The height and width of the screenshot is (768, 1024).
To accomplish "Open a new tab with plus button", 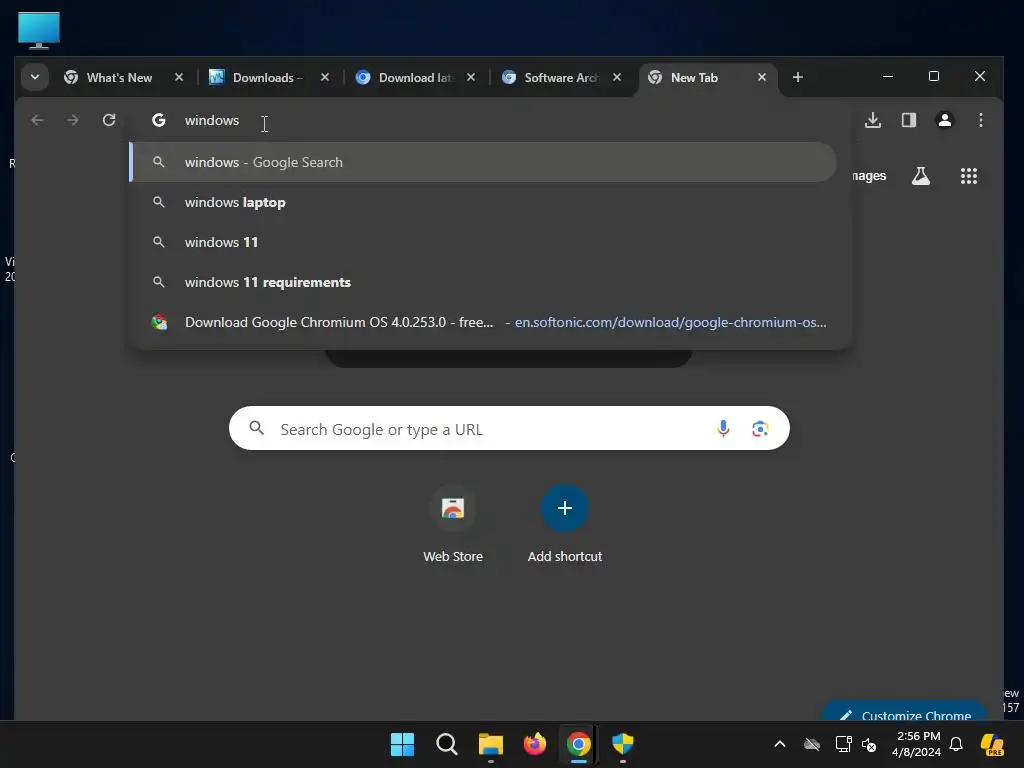I will pyautogui.click(x=797, y=77).
